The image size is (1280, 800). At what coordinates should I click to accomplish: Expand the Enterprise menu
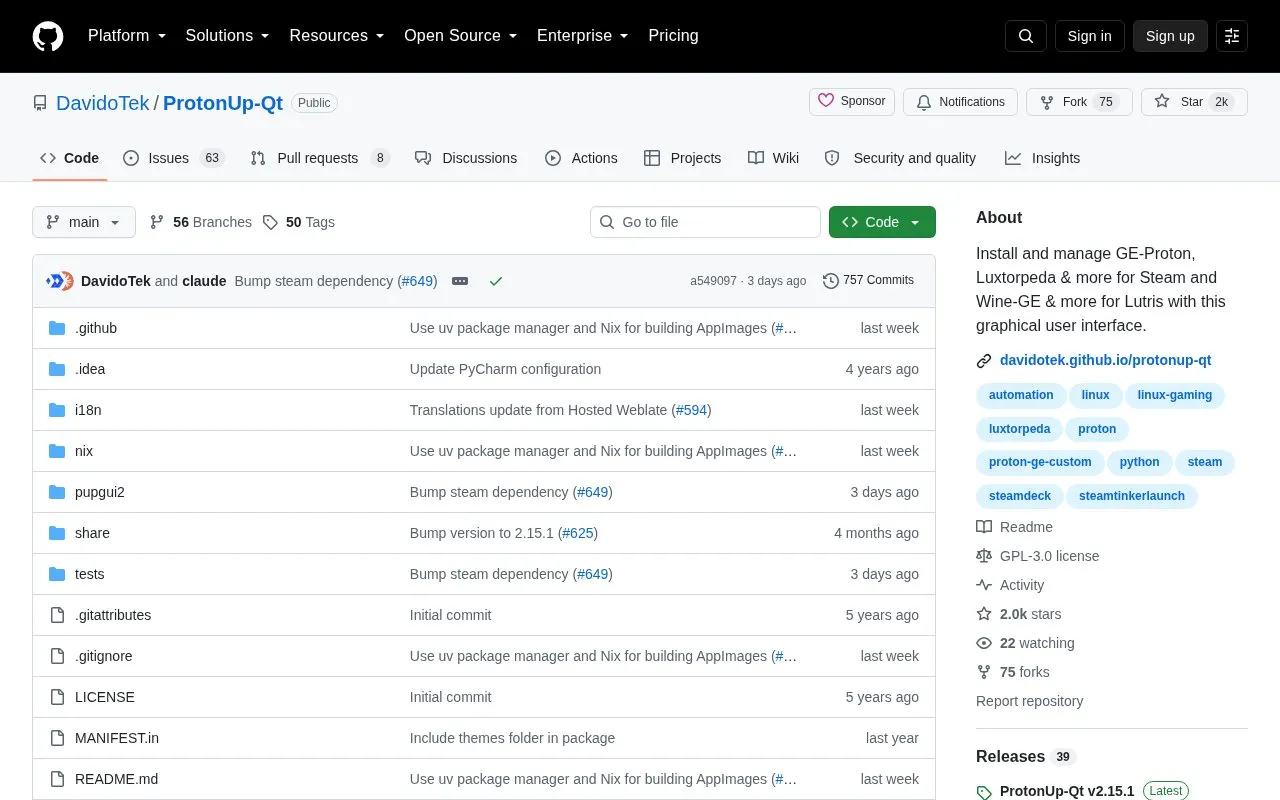[582, 36]
